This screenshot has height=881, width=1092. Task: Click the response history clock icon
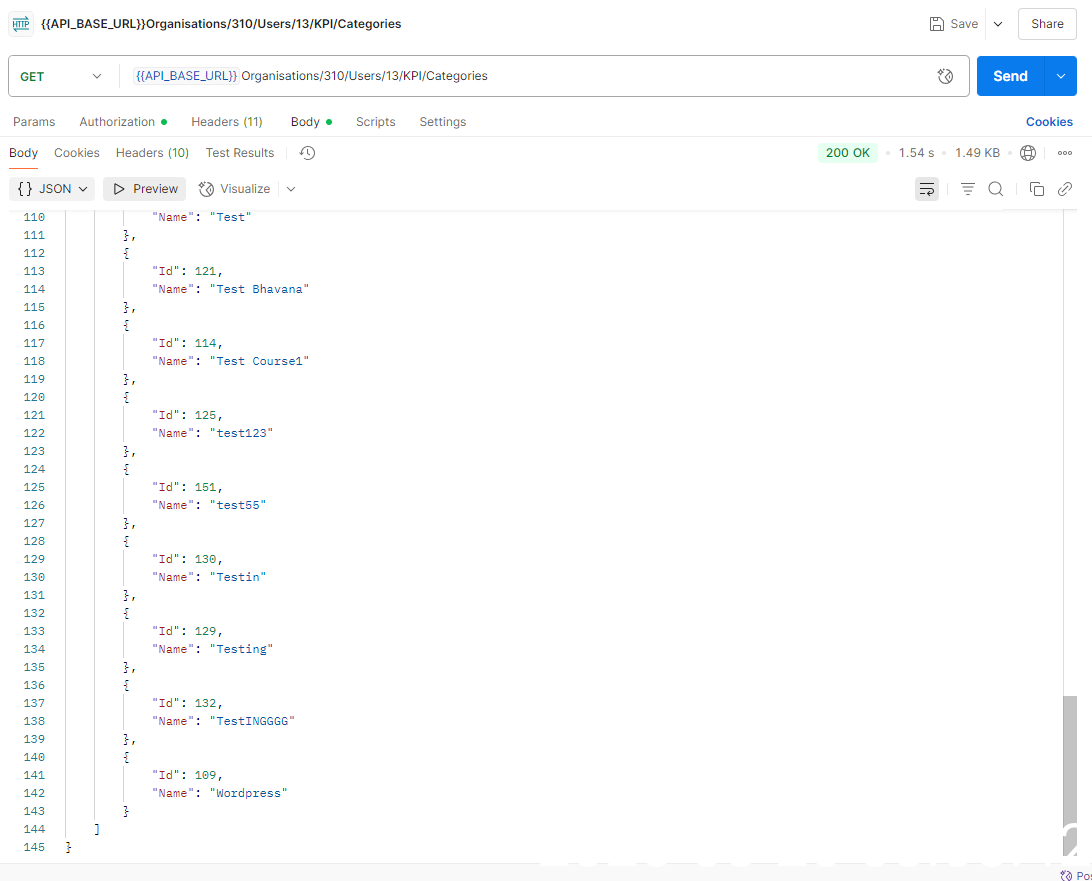(308, 153)
